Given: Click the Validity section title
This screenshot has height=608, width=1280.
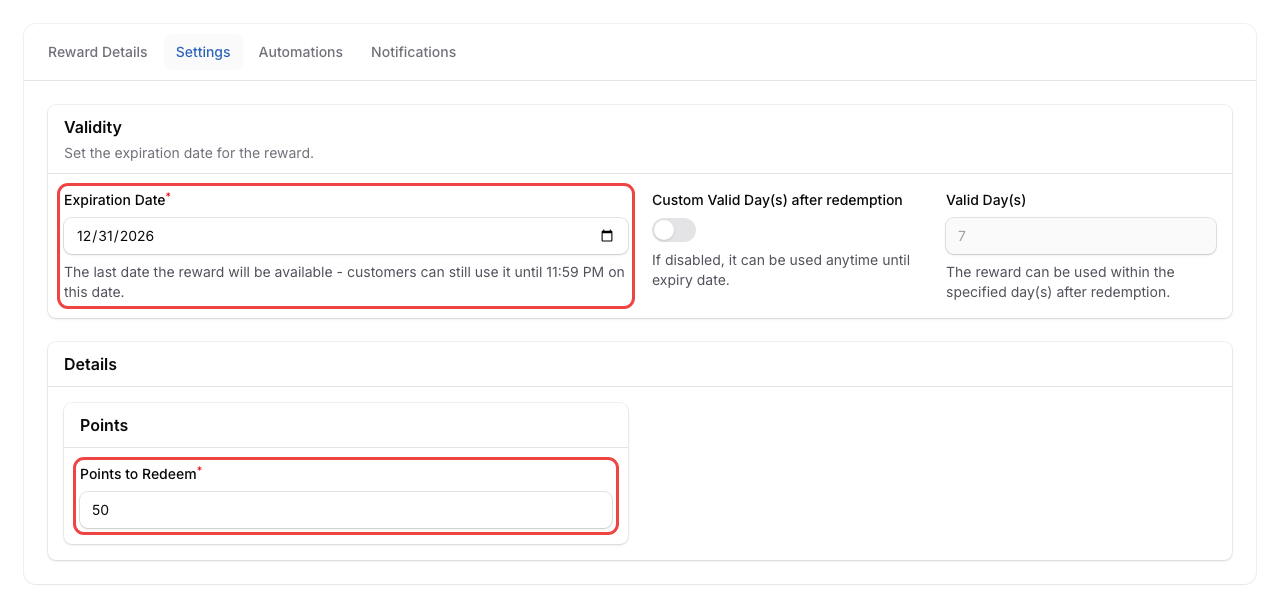Looking at the screenshot, I should click(93, 127).
